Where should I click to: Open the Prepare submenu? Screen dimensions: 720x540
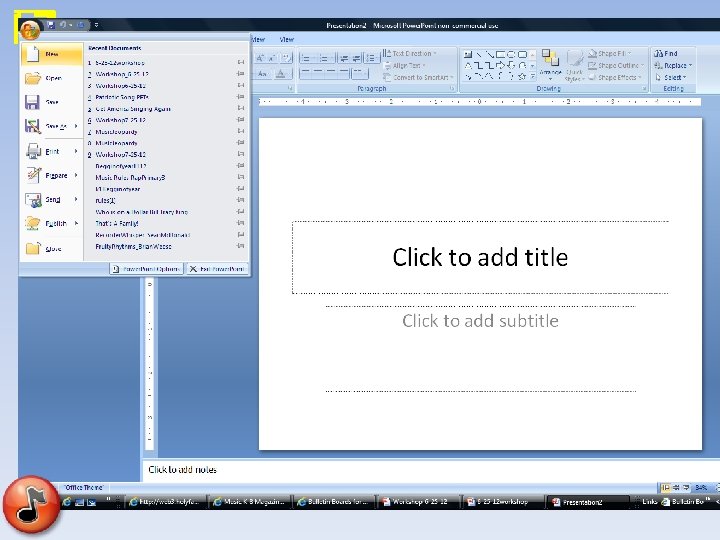coord(52,175)
